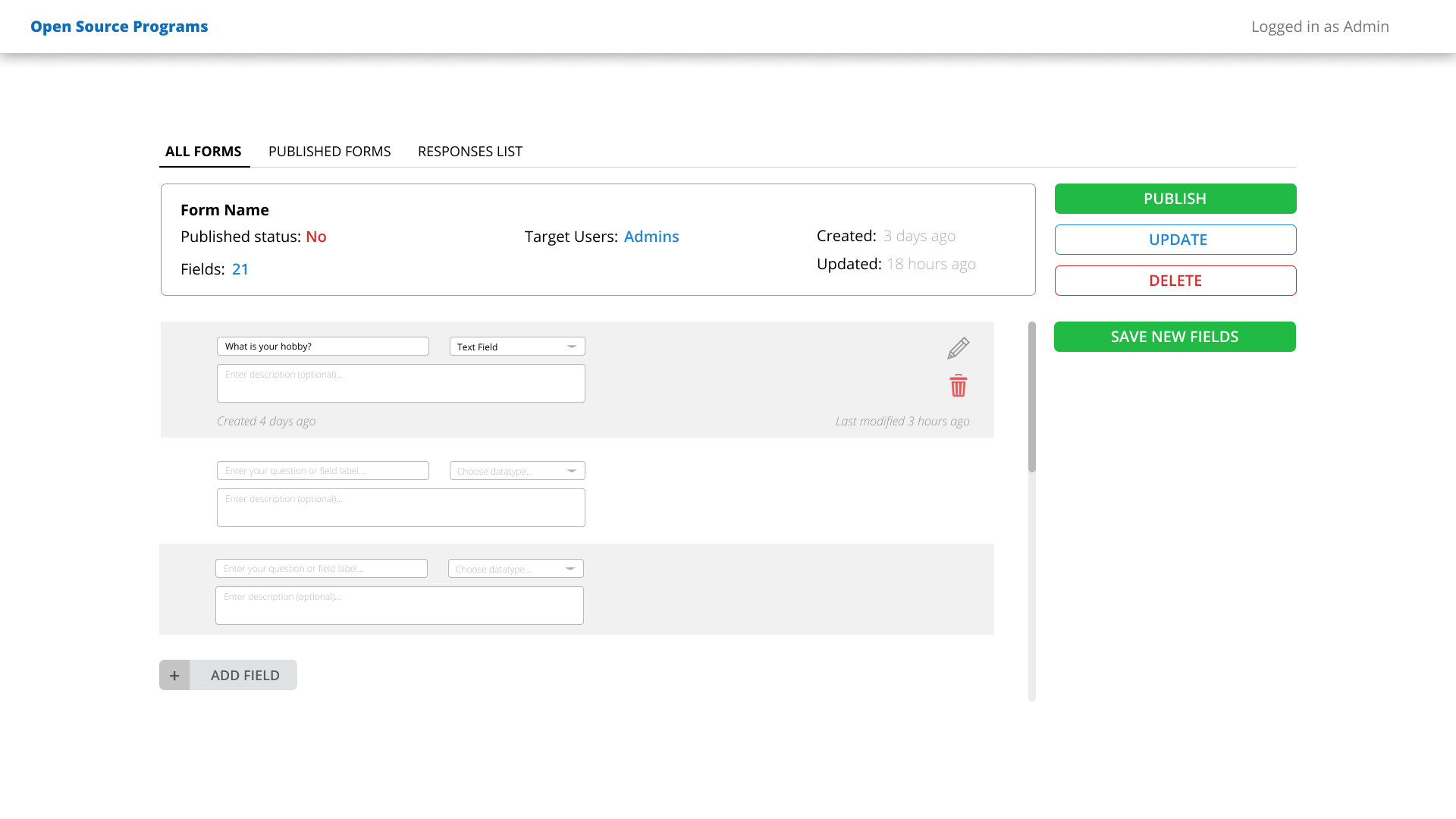The height and width of the screenshot is (819, 1456).
Task: Click the Update button
Action: coord(1175,240)
